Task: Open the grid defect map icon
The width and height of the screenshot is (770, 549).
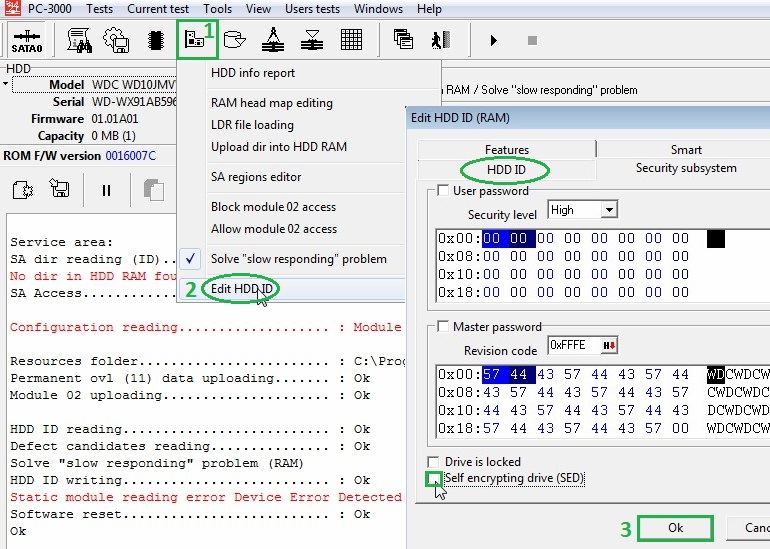Action: coord(351,40)
